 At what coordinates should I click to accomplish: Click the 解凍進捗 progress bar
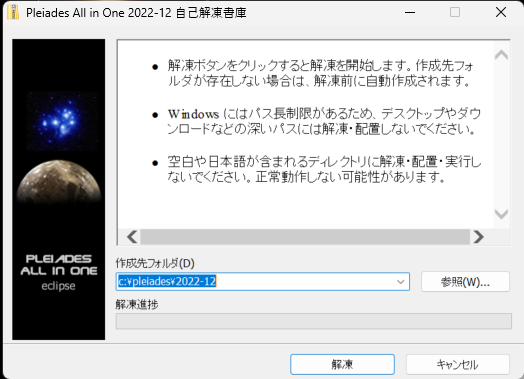click(x=314, y=321)
